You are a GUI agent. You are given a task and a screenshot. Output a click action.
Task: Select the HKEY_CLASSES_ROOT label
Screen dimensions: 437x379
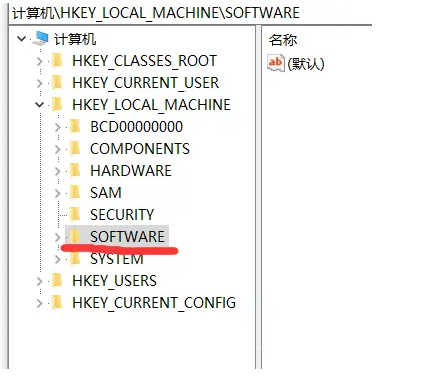(x=144, y=61)
